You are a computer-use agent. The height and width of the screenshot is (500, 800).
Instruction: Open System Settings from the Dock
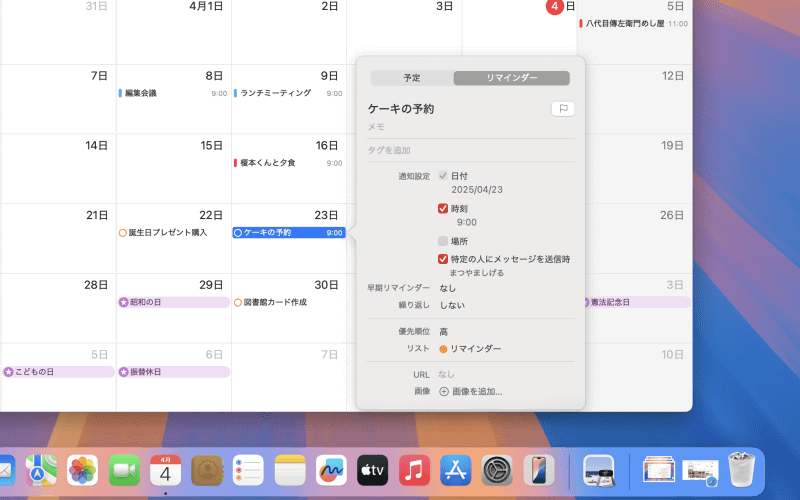pyautogui.click(x=497, y=470)
